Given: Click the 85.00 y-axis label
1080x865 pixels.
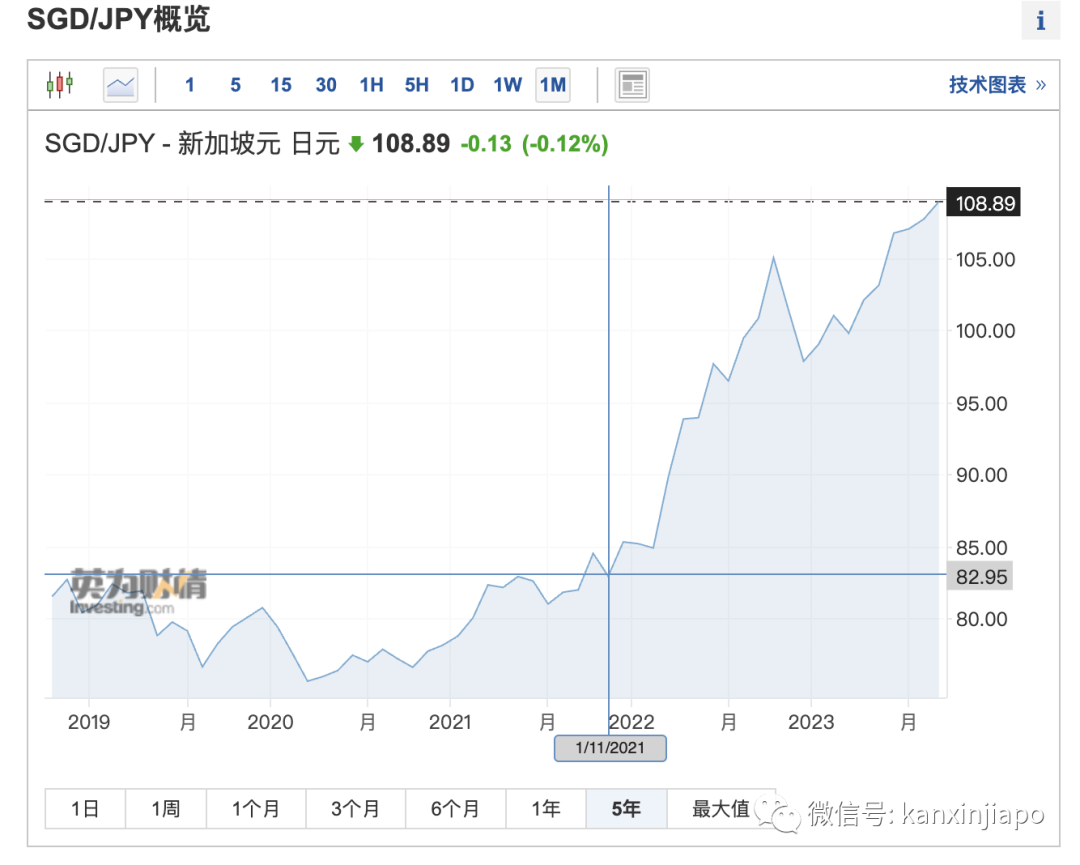Looking at the screenshot, I should tap(982, 548).
